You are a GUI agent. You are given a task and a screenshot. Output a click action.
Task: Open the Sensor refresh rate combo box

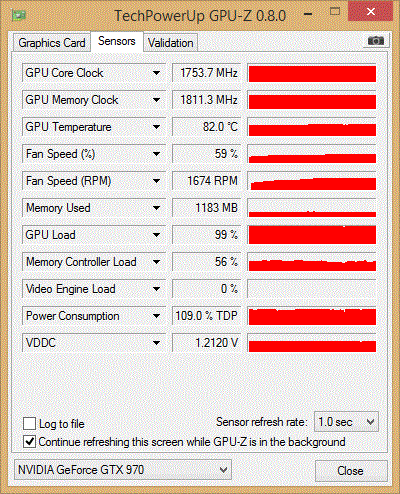coord(346,422)
